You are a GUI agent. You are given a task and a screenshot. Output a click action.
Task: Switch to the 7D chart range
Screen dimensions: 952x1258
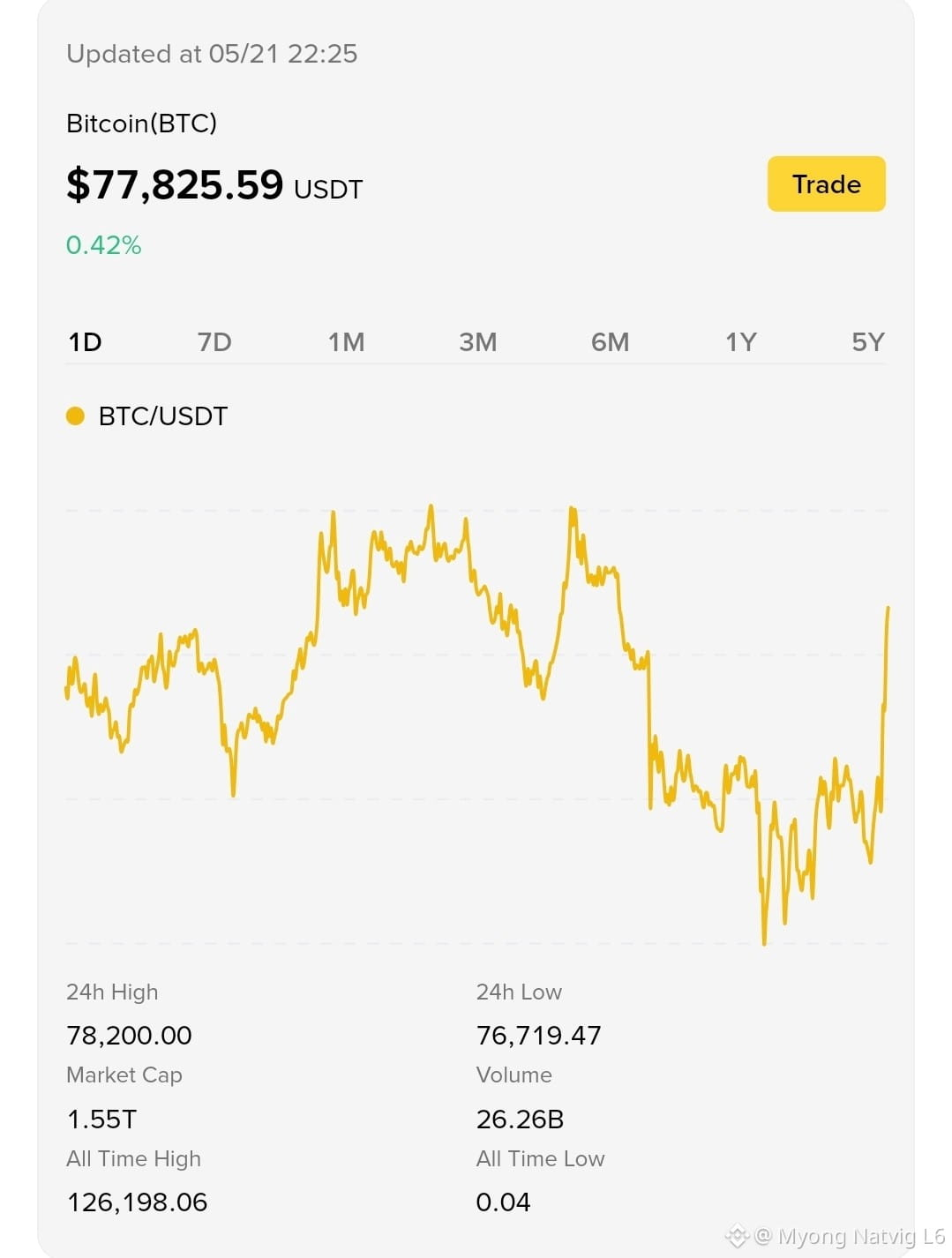[x=214, y=342]
